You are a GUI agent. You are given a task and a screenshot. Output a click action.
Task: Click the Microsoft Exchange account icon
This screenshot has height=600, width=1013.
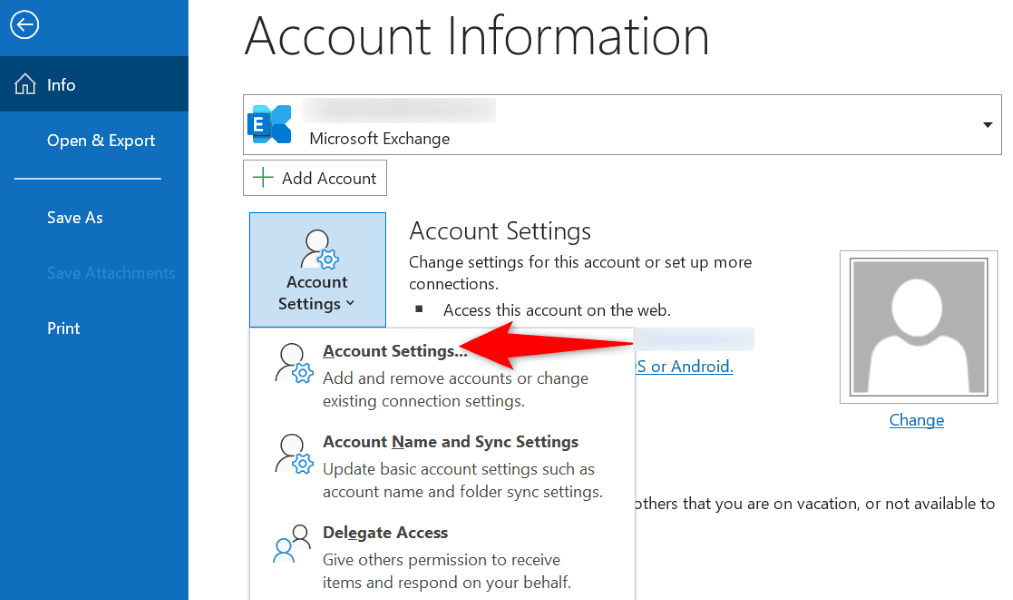pos(270,125)
